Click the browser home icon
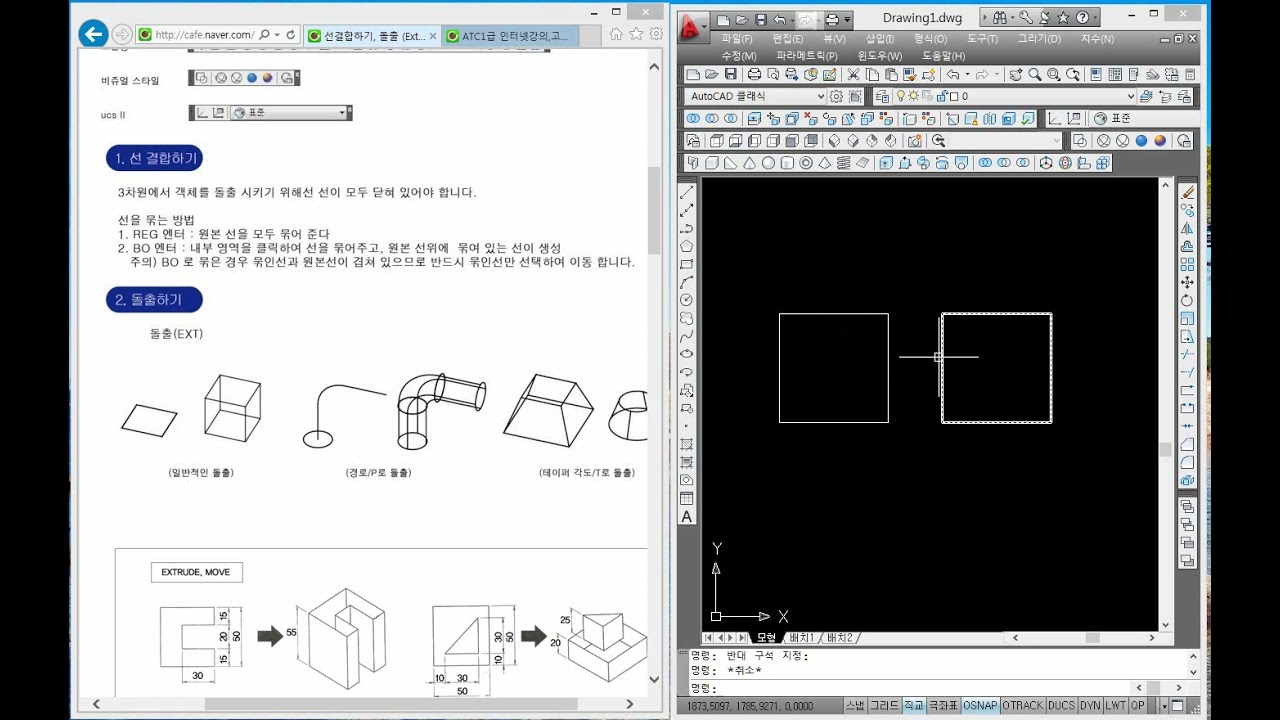This screenshot has height=720, width=1280. pyautogui.click(x=616, y=34)
